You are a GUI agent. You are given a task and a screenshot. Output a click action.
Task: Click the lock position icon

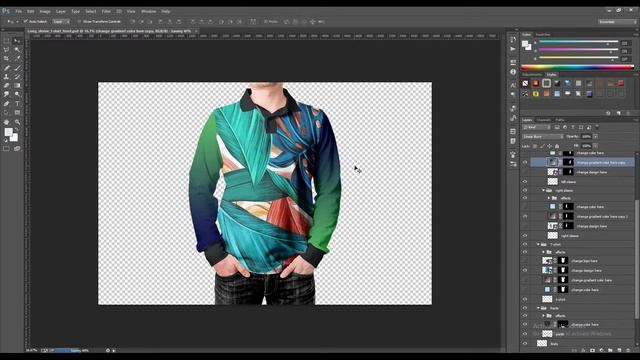click(549, 146)
